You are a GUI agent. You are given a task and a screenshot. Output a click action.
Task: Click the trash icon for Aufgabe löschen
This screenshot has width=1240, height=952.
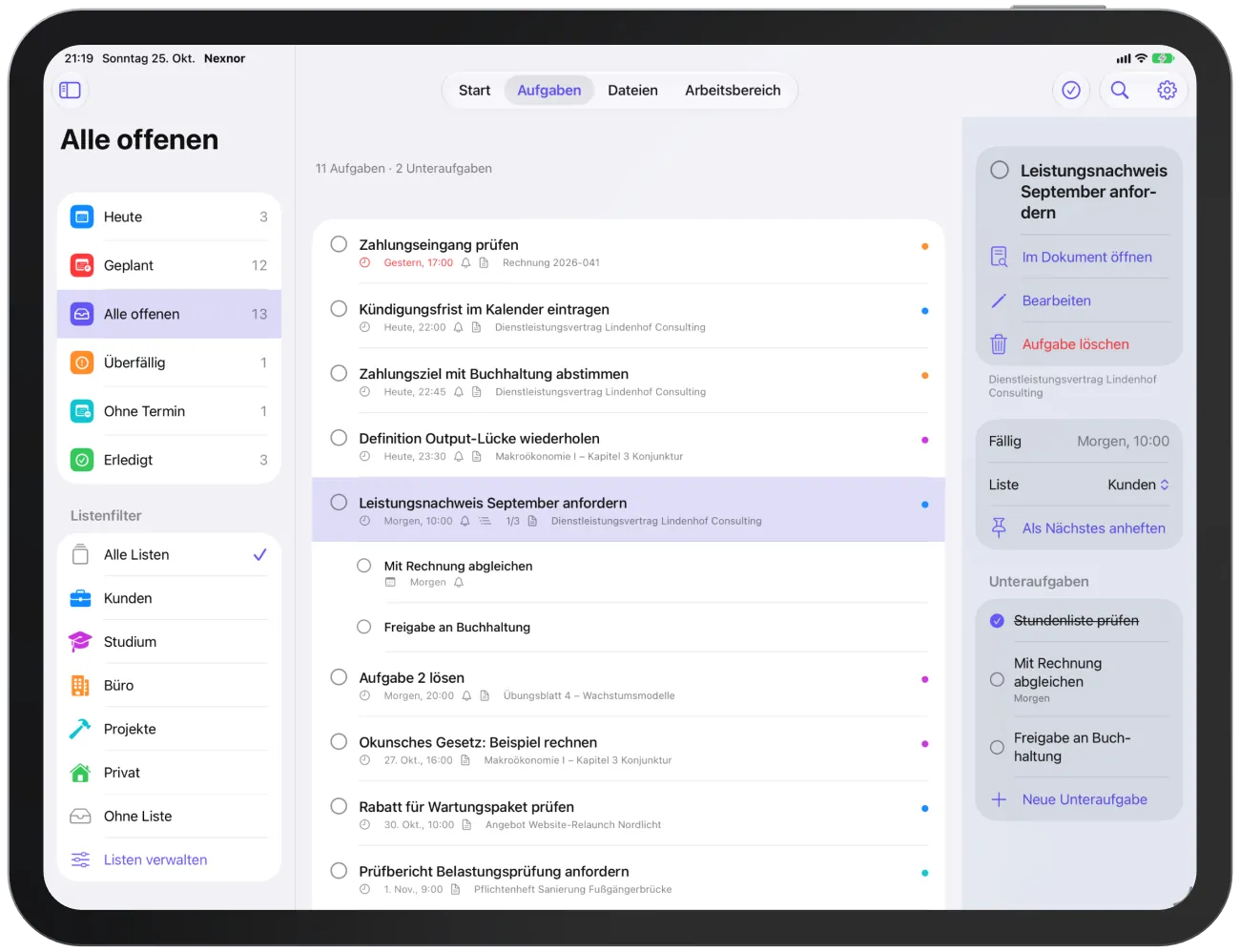[999, 344]
